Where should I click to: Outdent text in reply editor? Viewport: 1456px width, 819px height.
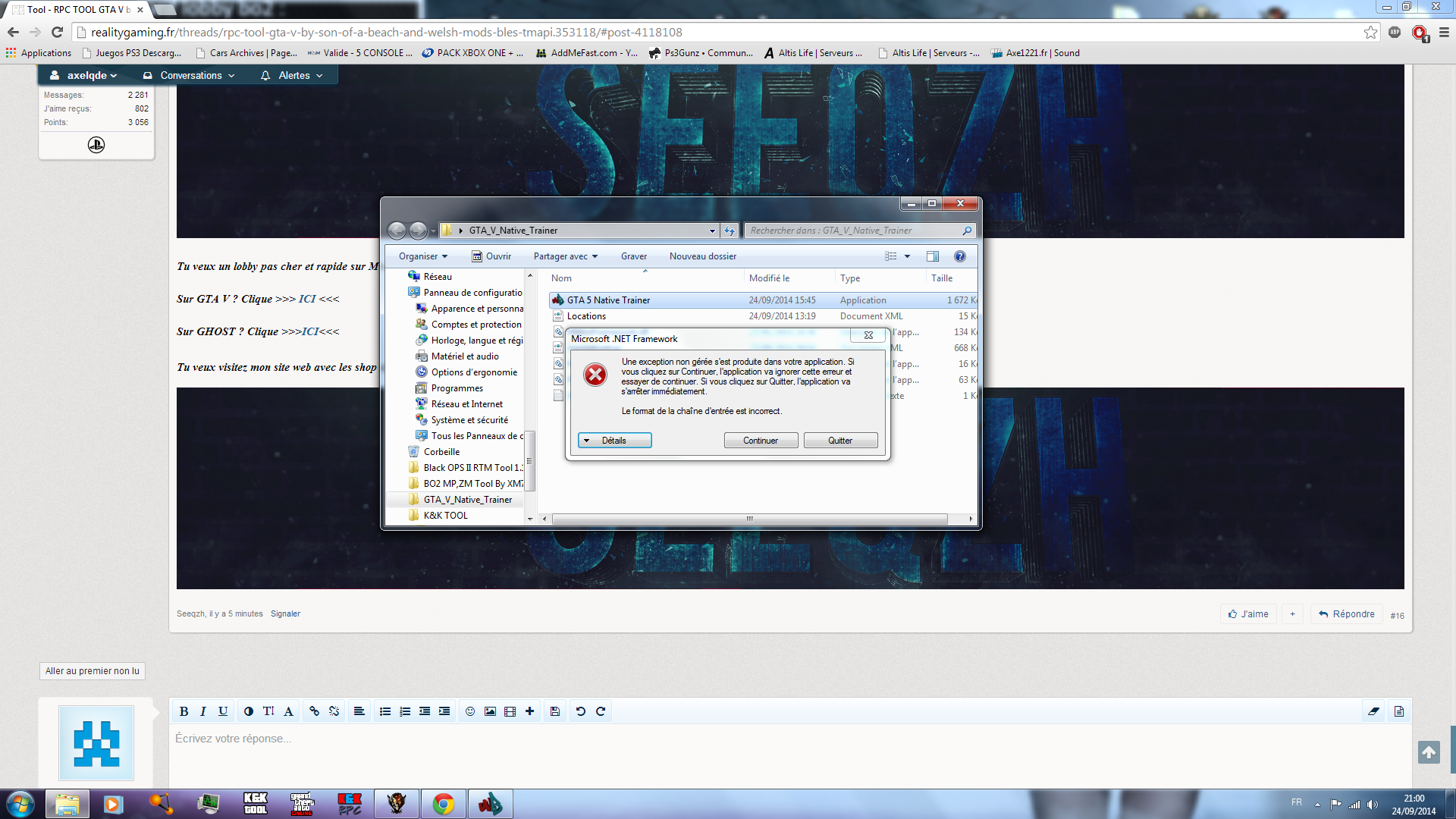(x=425, y=711)
